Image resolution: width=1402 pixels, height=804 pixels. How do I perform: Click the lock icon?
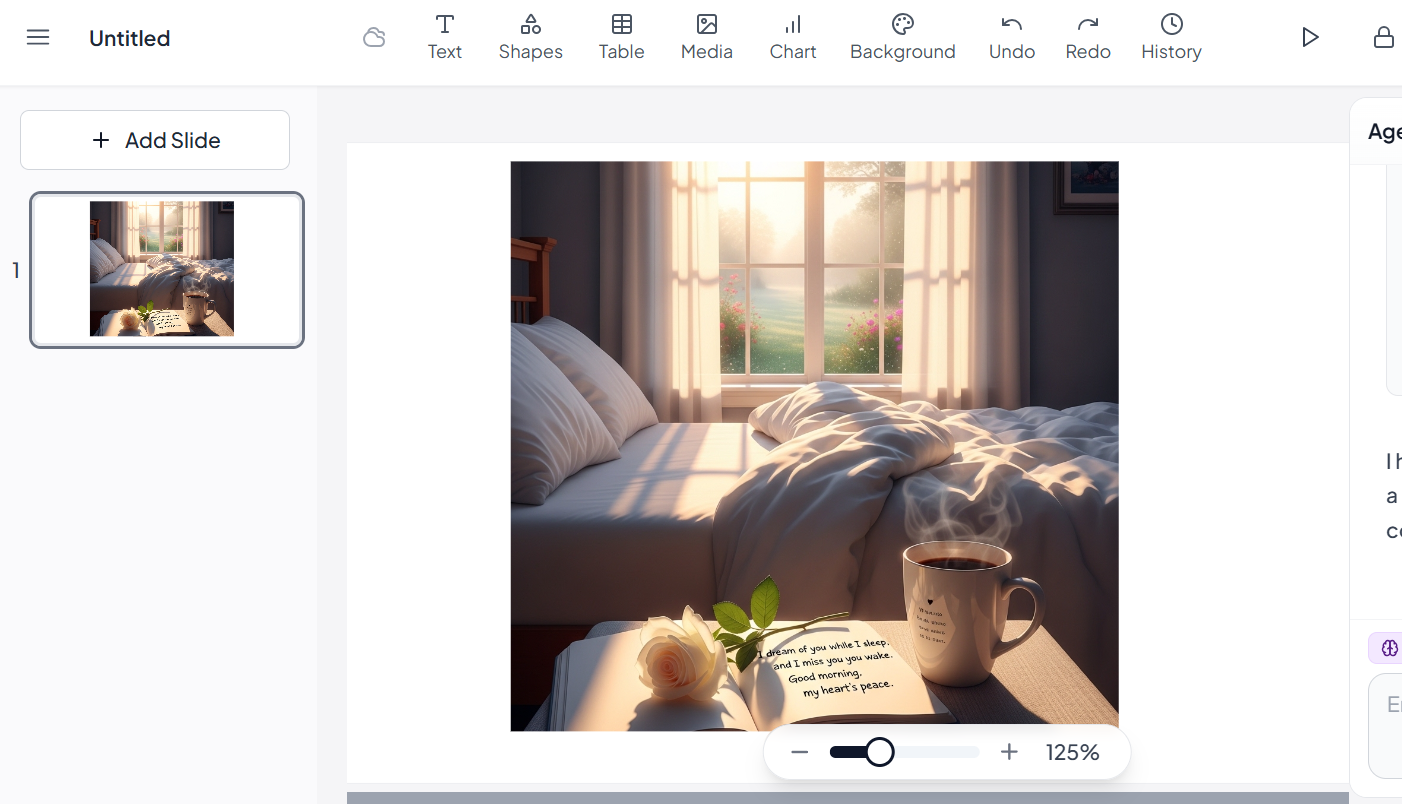tap(1384, 38)
